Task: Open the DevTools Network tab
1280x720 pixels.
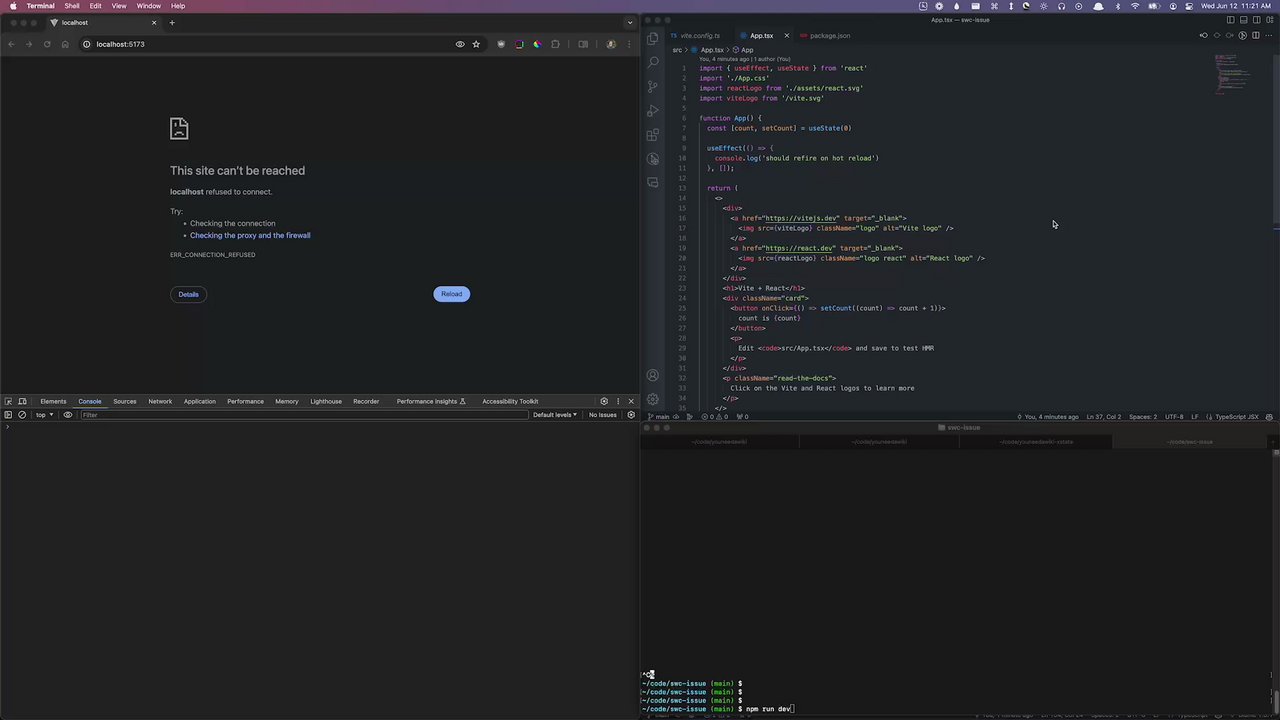Action: (x=160, y=401)
